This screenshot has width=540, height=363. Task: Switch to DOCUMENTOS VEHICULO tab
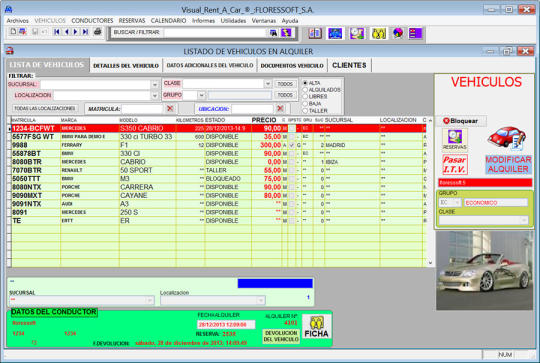click(x=292, y=65)
